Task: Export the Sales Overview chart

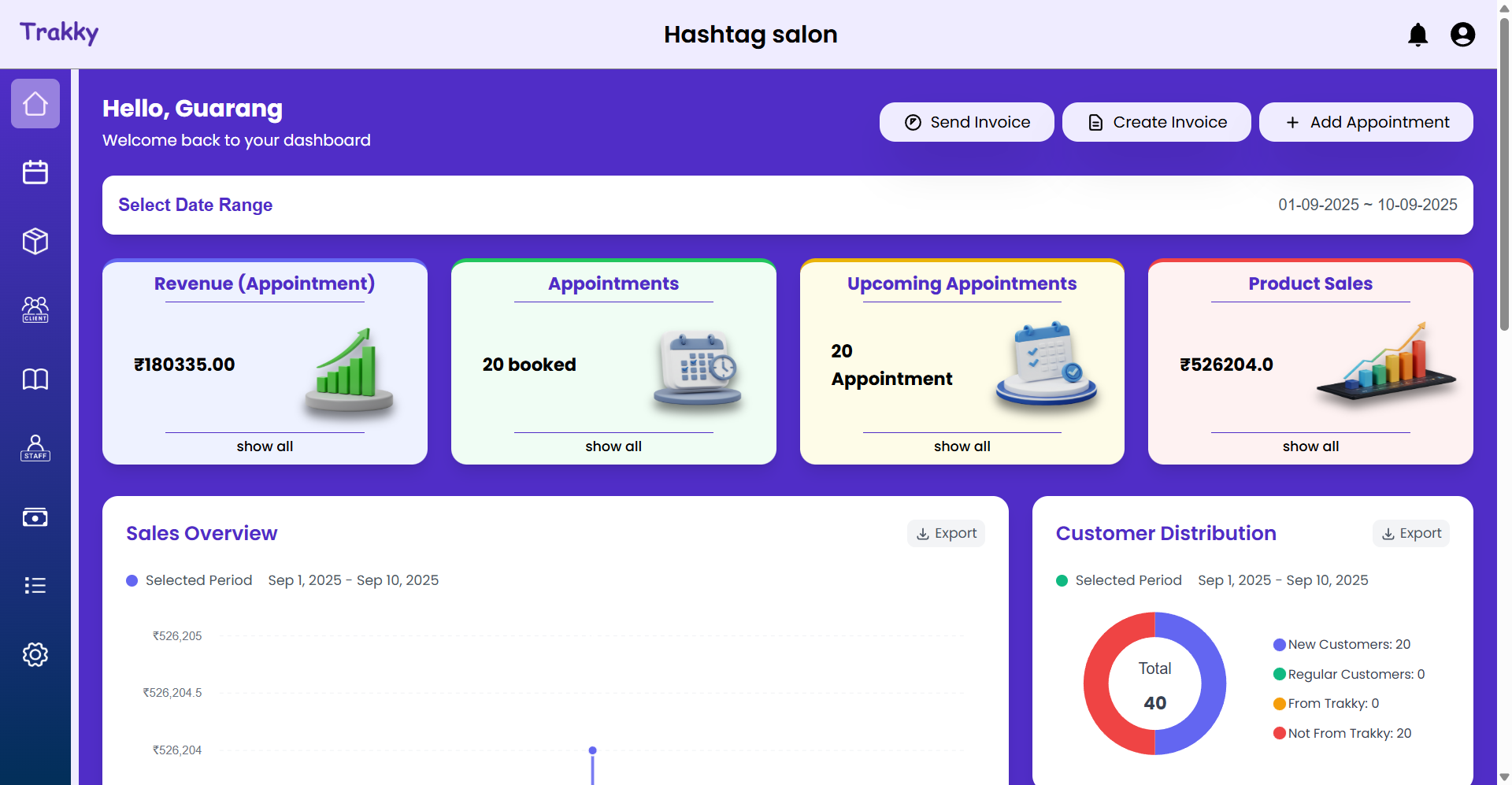Action: click(946, 534)
